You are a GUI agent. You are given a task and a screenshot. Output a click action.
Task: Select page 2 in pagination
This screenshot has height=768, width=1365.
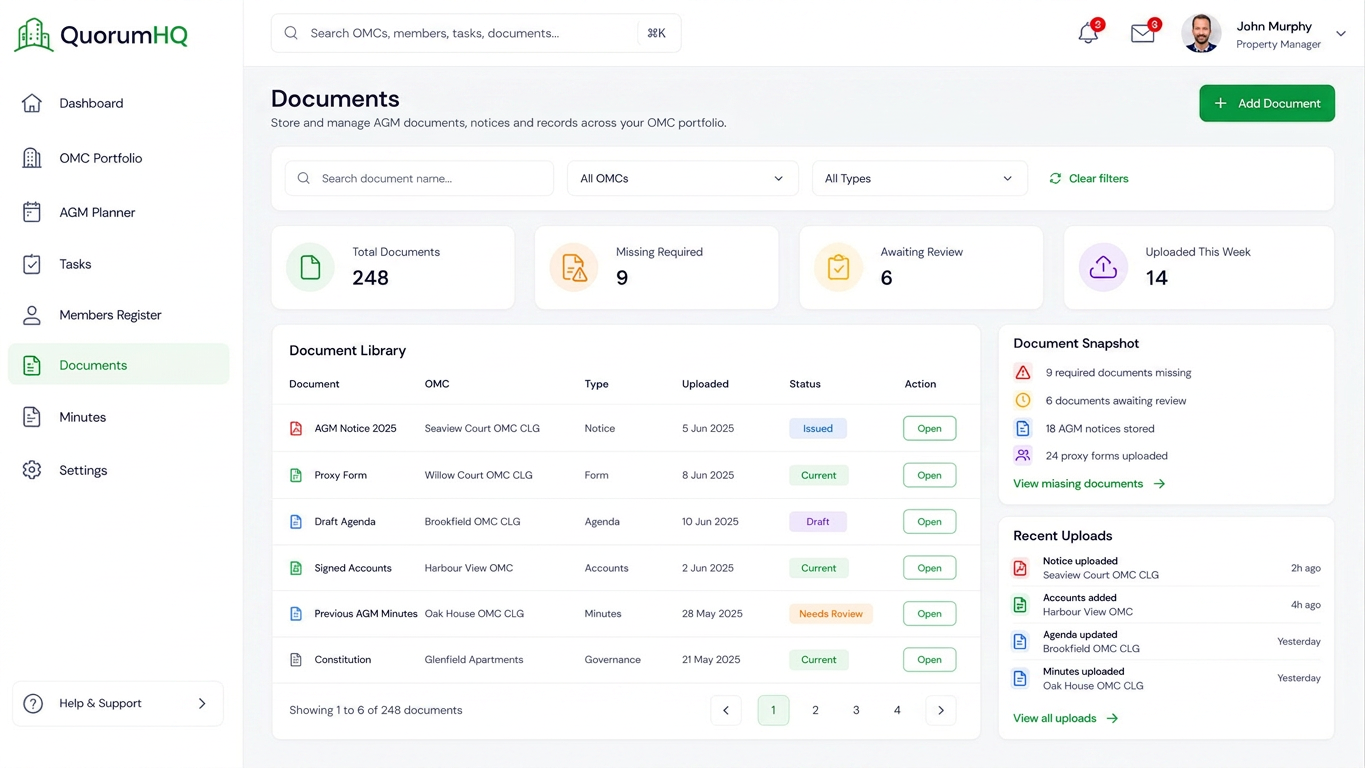pos(815,710)
